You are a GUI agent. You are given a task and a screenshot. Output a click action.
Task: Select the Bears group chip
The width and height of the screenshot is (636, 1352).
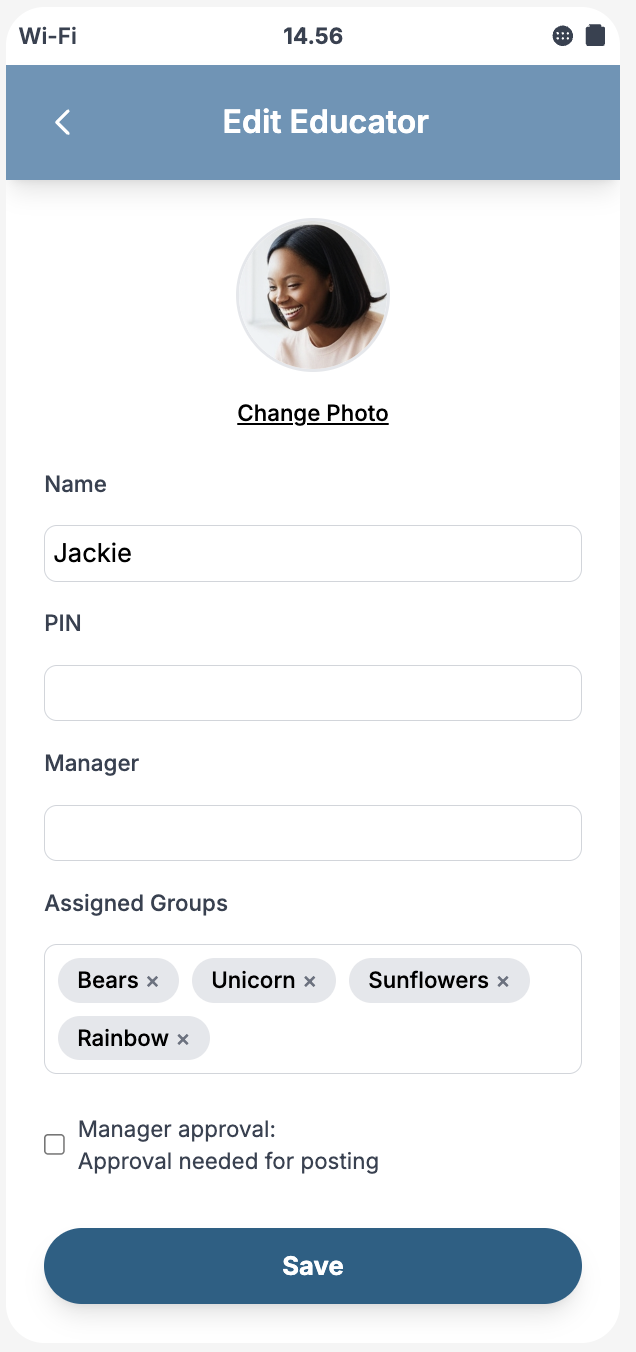pyautogui.click(x=107, y=981)
